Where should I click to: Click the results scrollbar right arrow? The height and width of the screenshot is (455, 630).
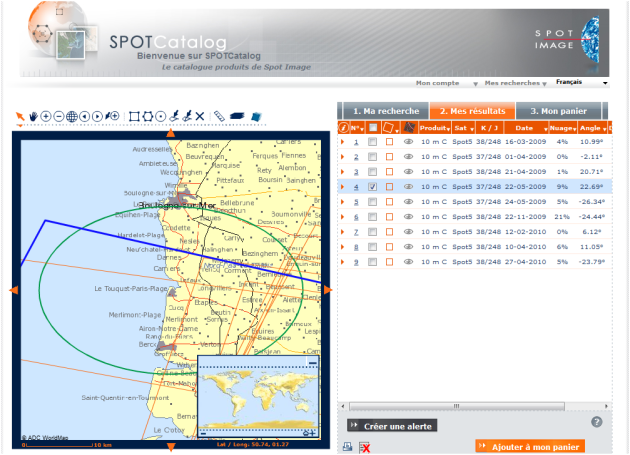(606, 406)
